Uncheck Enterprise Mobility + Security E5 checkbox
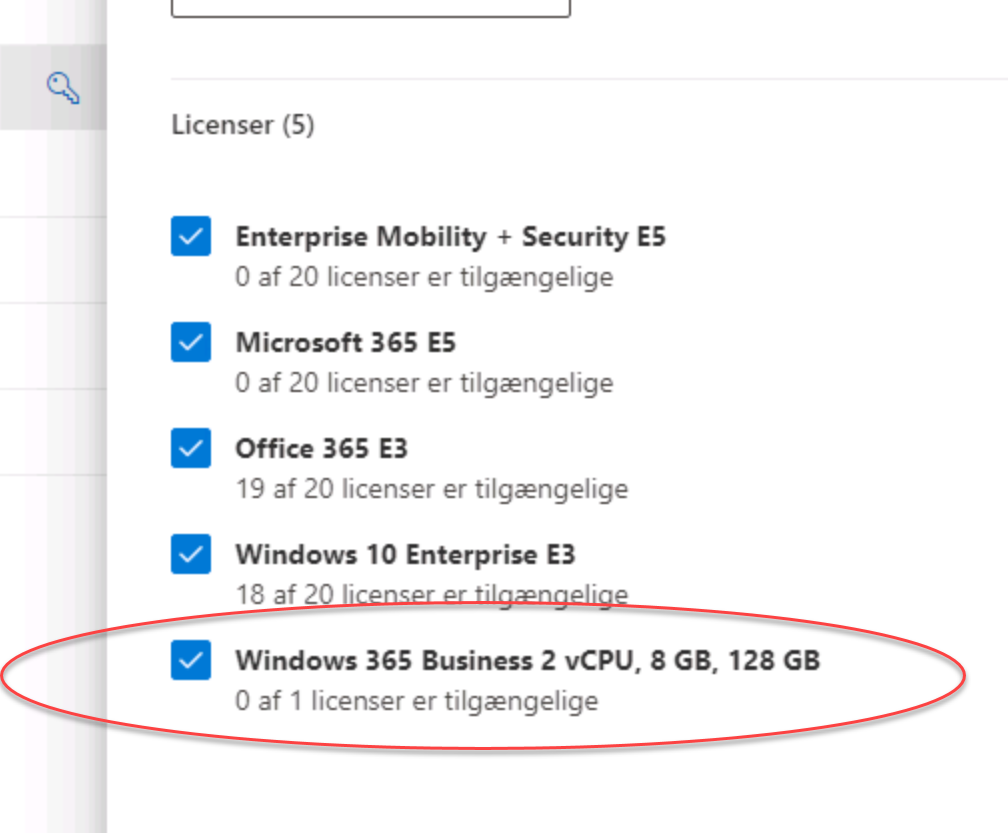 click(x=191, y=236)
